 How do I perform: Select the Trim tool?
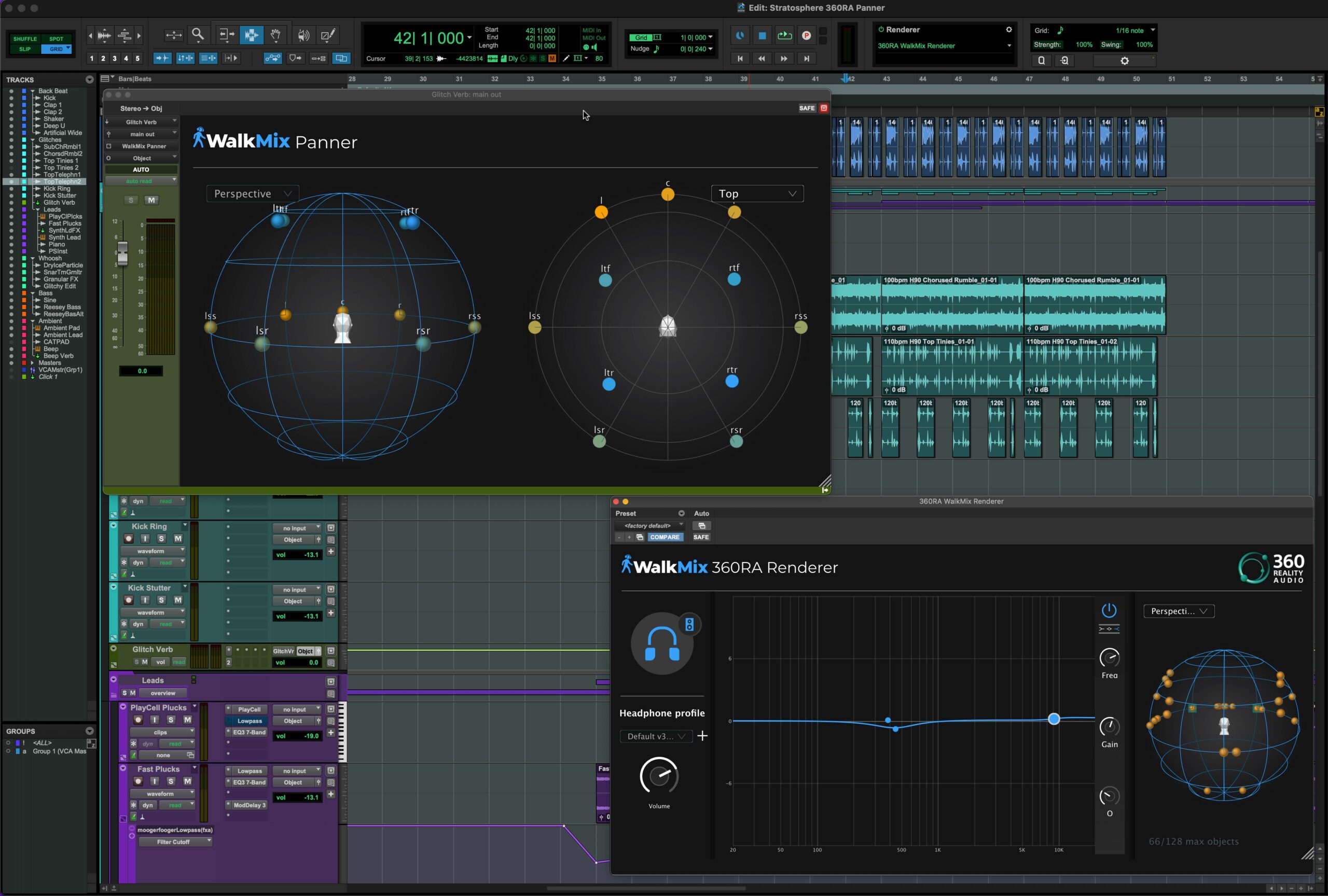[226, 35]
